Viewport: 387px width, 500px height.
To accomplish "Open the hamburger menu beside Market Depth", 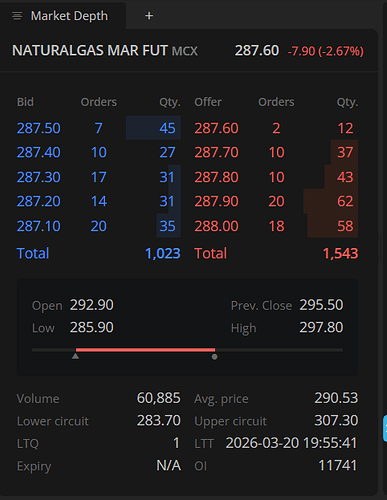I will [x=17, y=16].
